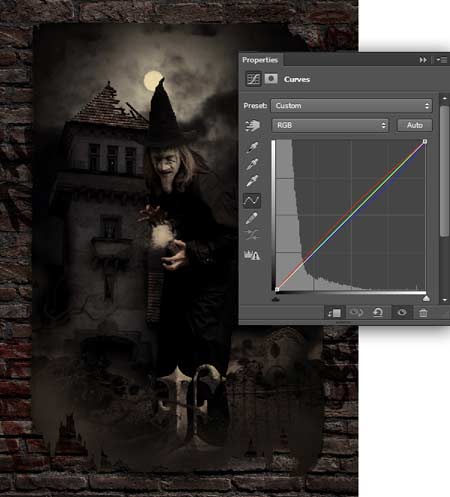Click the layer mask icon beside Curves

(271, 79)
